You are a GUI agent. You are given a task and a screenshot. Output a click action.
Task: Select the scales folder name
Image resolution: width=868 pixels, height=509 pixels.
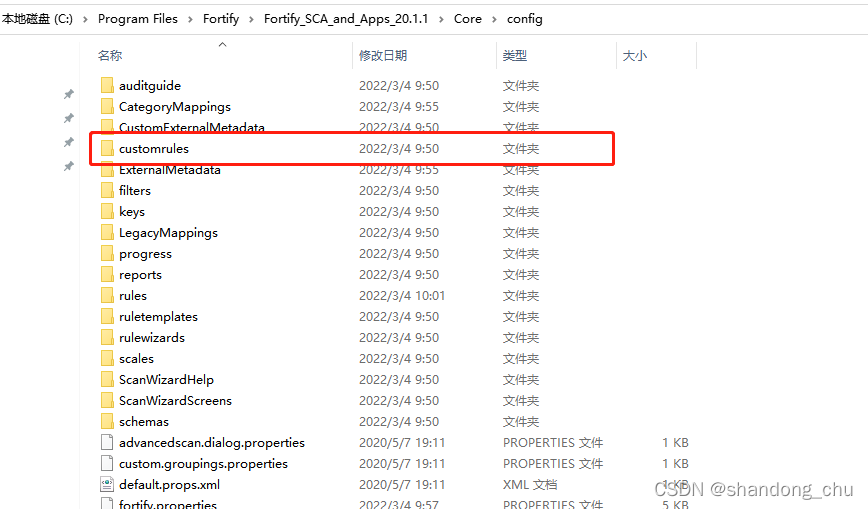[136, 359]
